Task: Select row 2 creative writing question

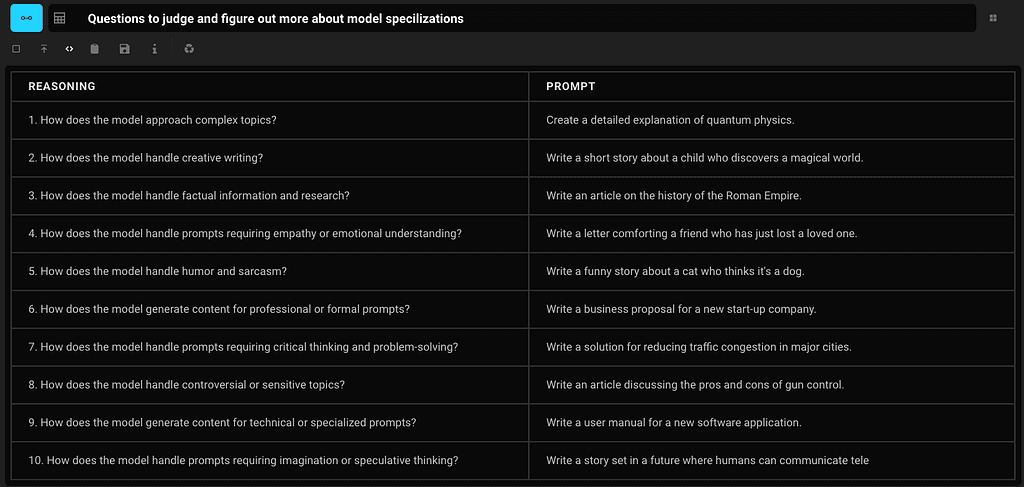Action: tap(270, 158)
